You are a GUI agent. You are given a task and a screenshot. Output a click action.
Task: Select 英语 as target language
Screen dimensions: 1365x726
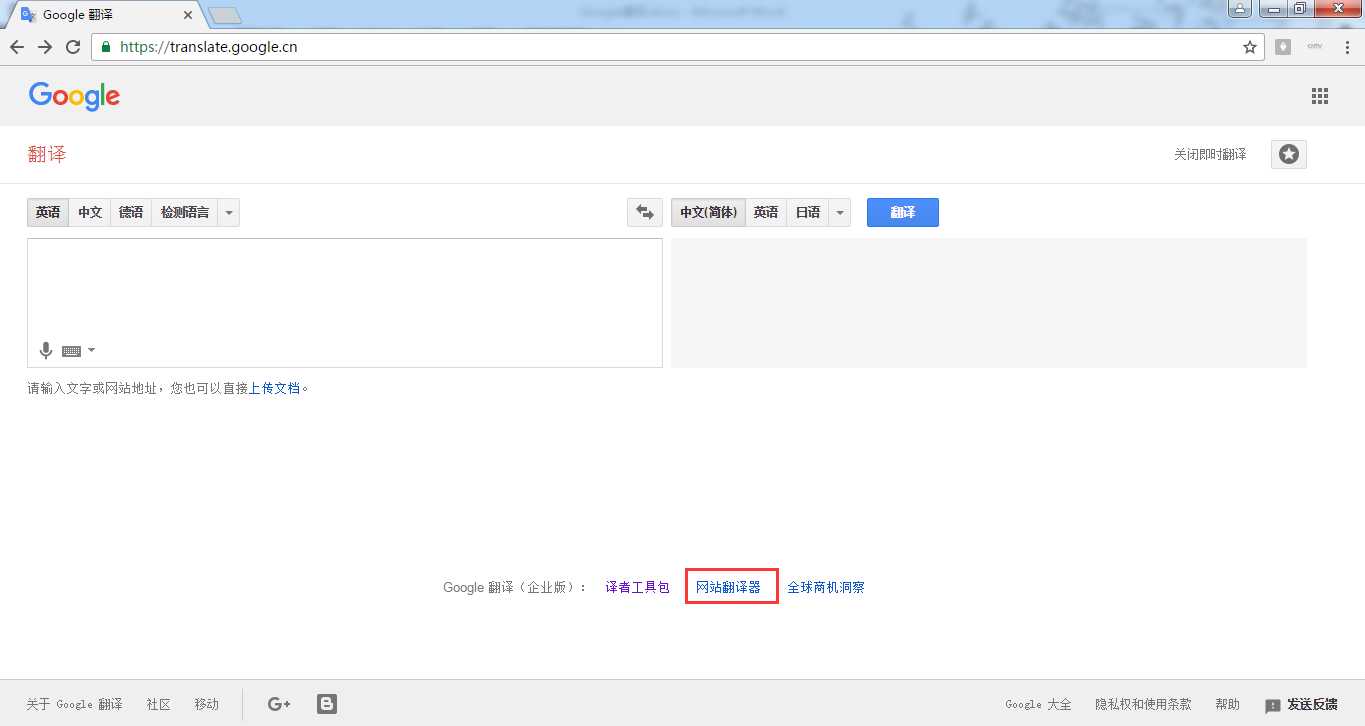[766, 212]
